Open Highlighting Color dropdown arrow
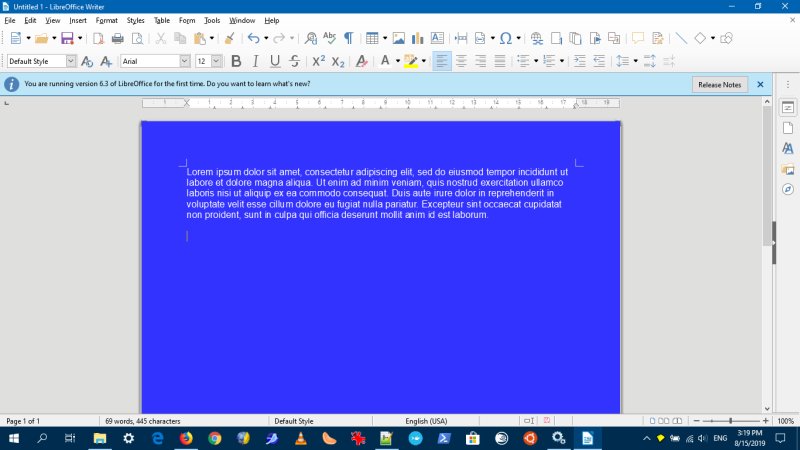This screenshot has width=800, height=450. (423, 61)
